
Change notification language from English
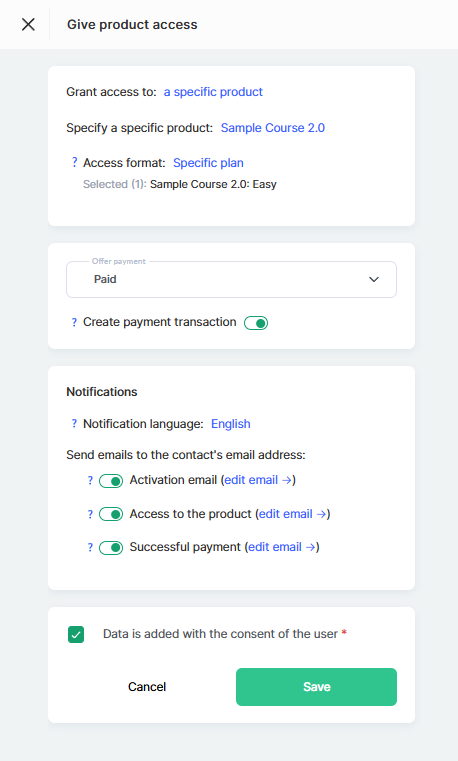click(x=230, y=424)
